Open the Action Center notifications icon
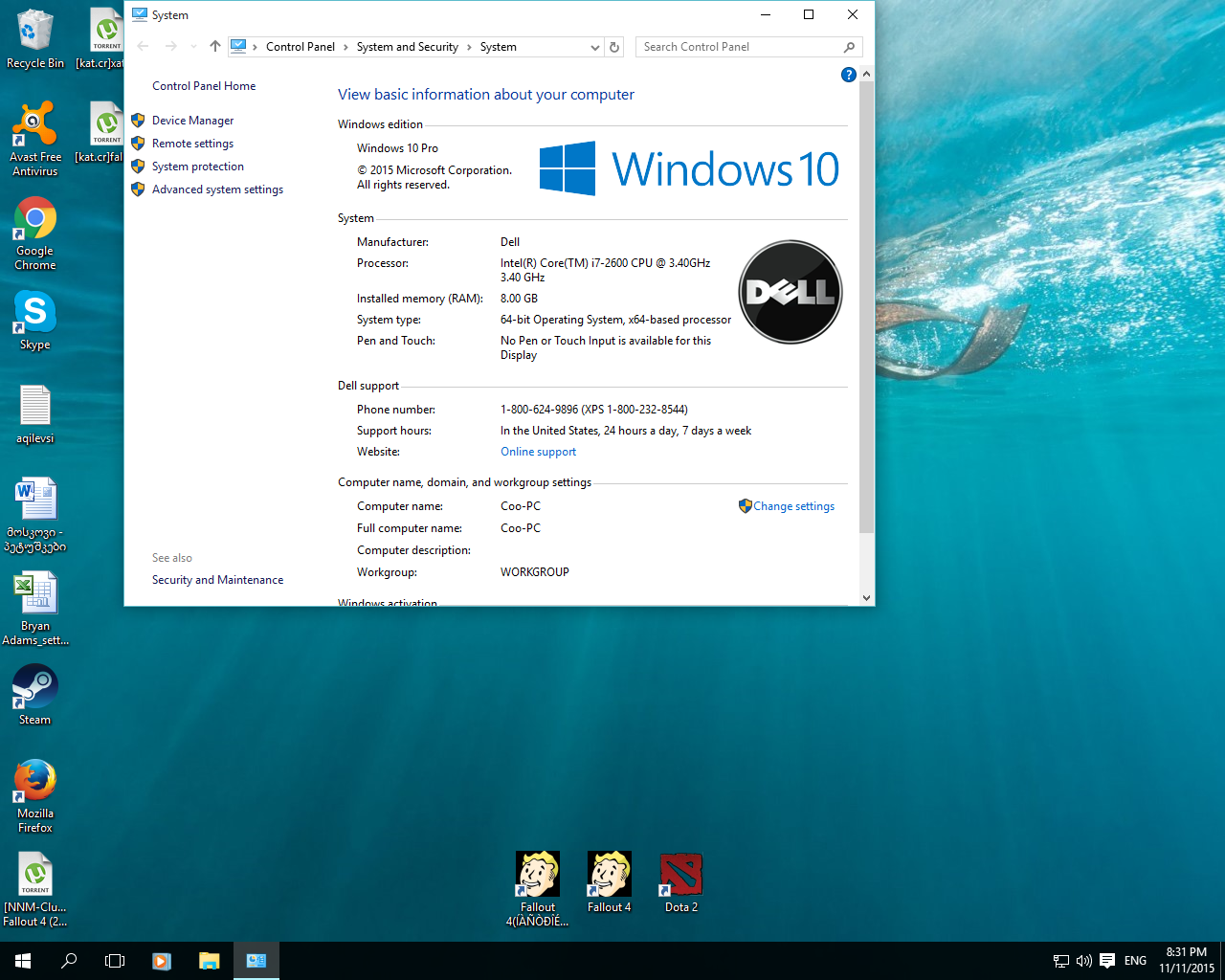This screenshot has width=1225, height=980. click(x=1107, y=961)
